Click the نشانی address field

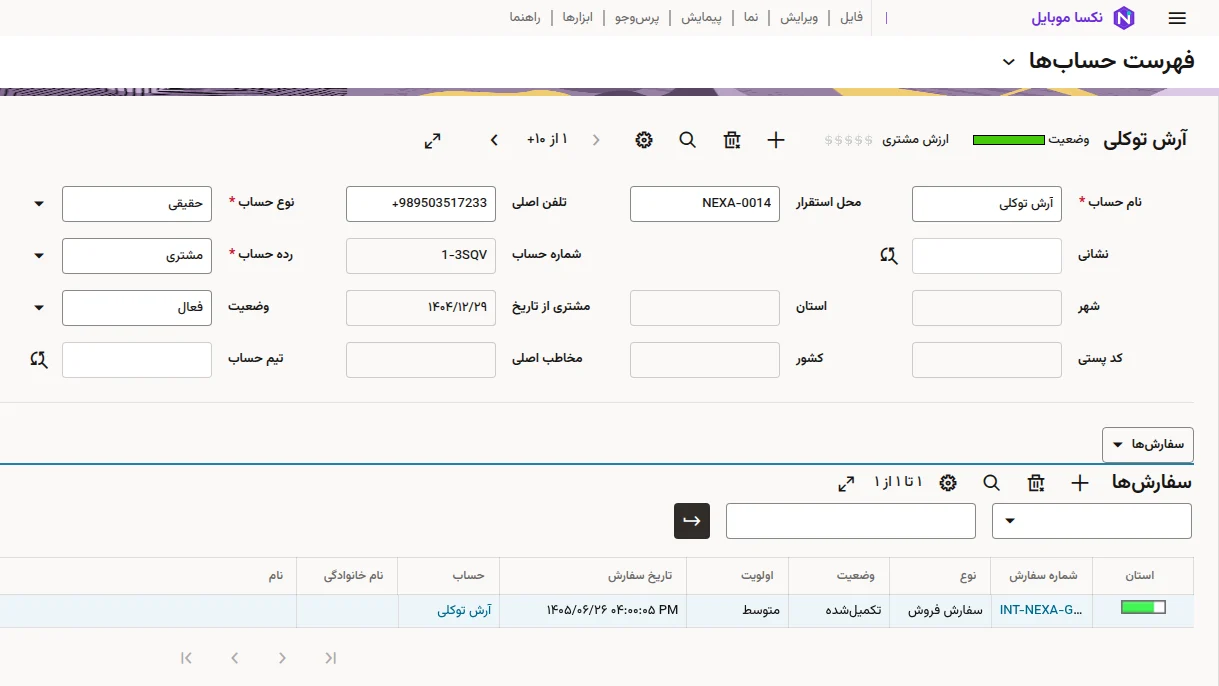[x=987, y=256]
